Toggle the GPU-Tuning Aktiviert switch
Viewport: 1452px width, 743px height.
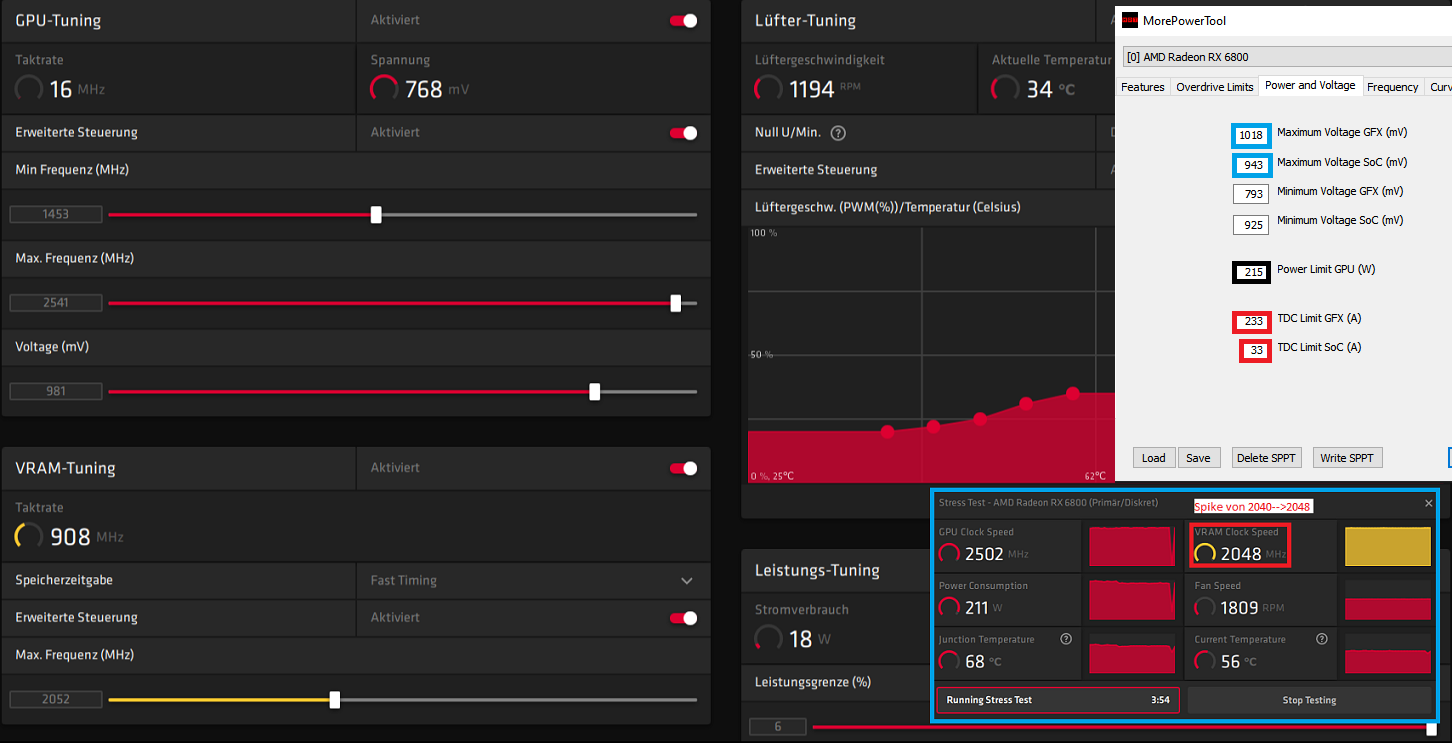(x=684, y=21)
